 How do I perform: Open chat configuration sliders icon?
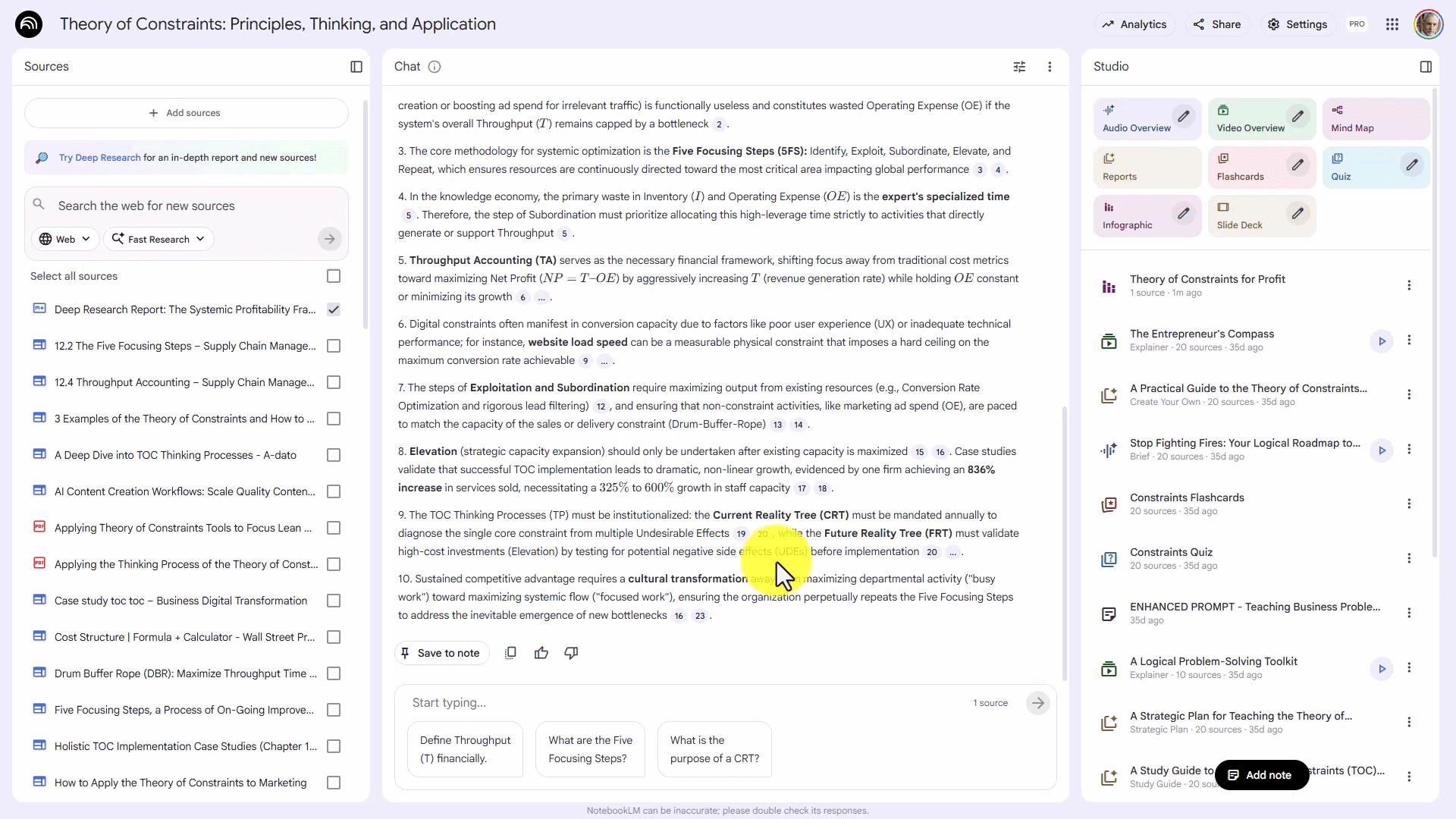[1019, 67]
